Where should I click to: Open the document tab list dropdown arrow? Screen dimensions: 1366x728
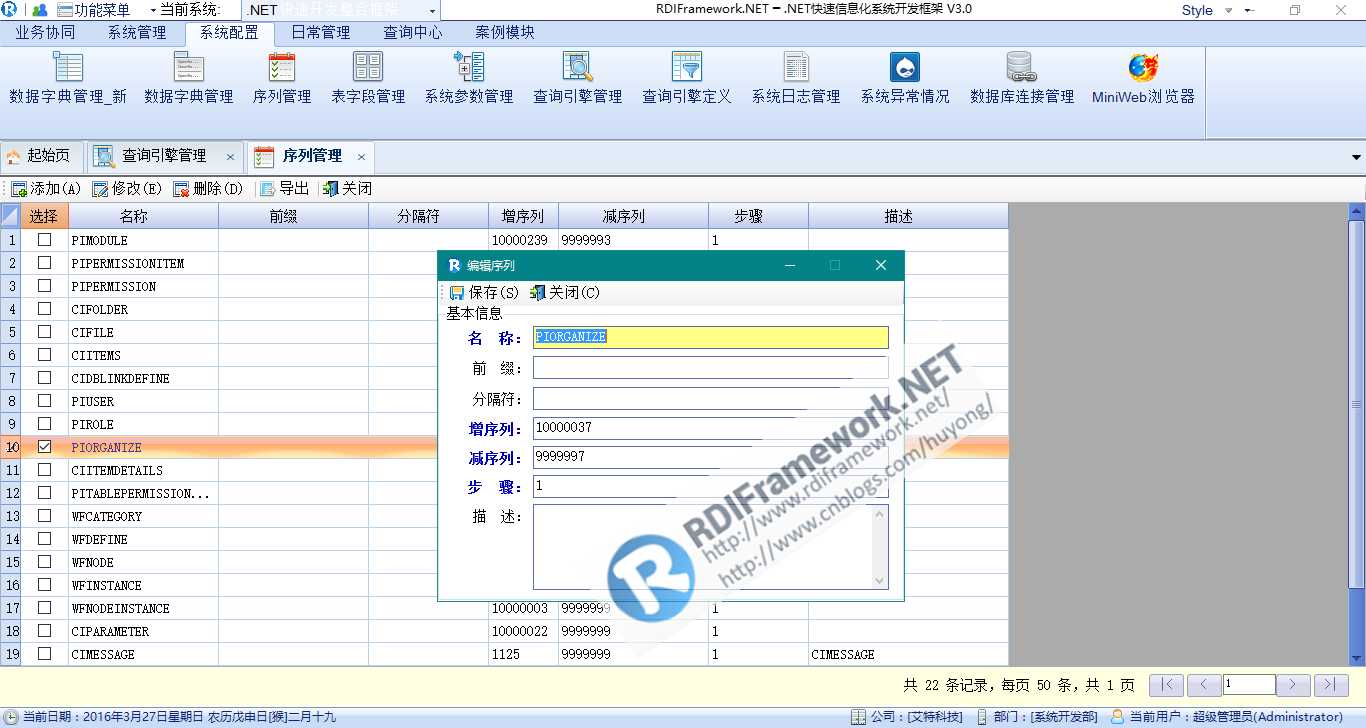1357,157
